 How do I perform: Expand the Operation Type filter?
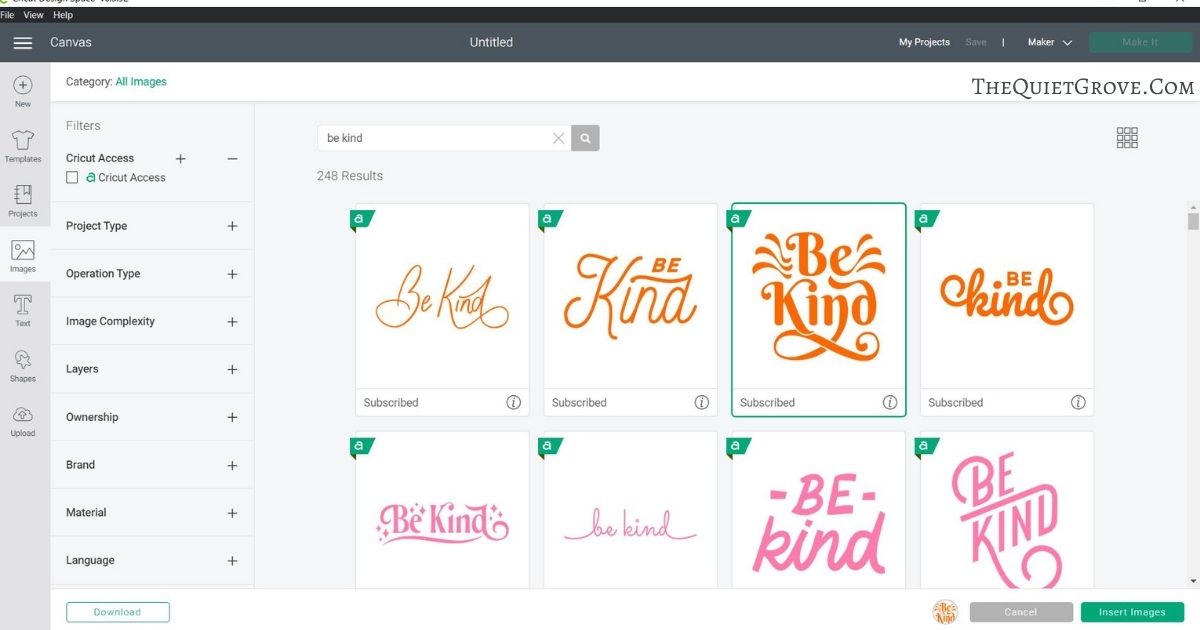tap(232, 274)
